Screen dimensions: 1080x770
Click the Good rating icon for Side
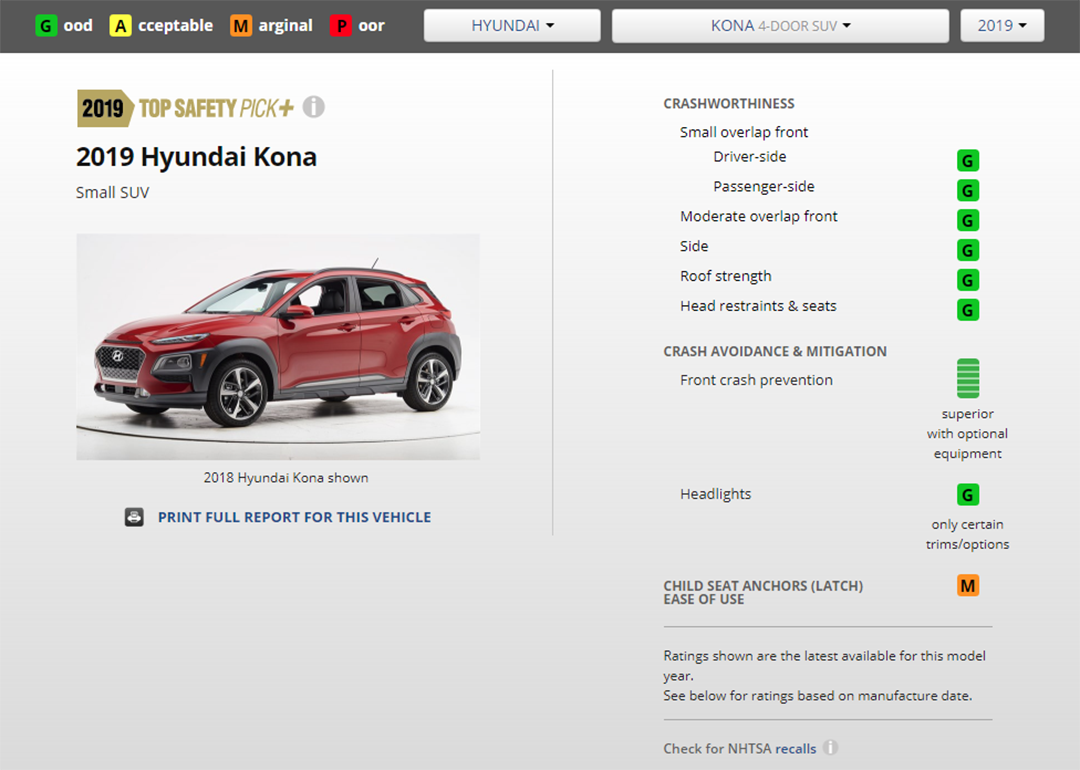click(x=968, y=250)
